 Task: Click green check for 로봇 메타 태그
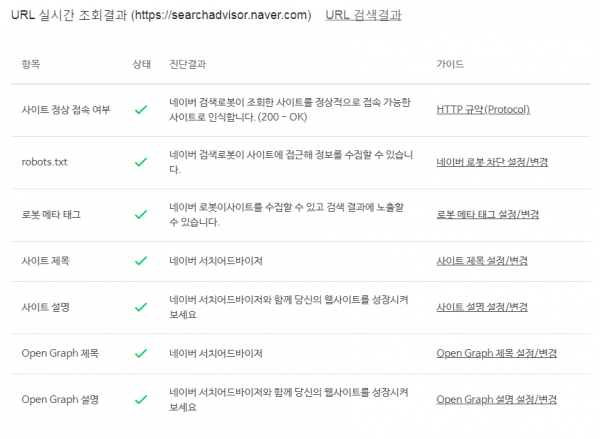click(x=141, y=215)
